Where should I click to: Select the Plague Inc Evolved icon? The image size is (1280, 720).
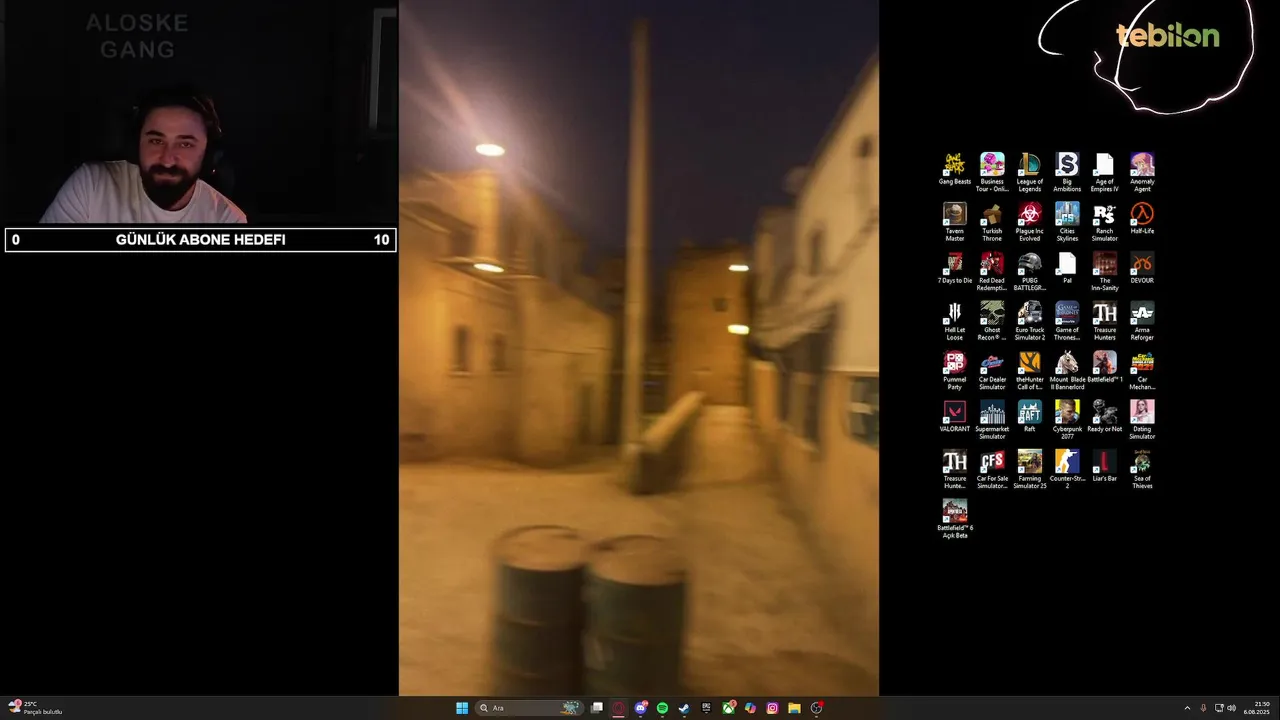click(1030, 222)
